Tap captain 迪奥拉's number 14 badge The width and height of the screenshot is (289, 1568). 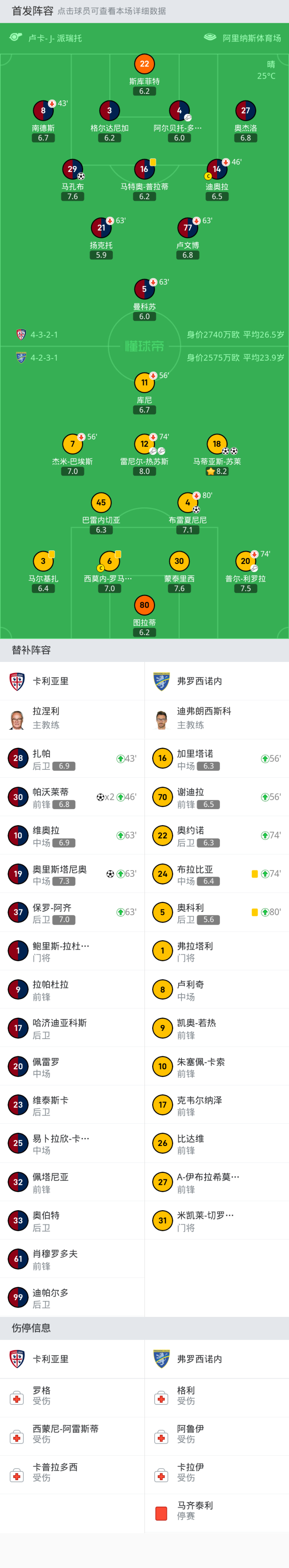point(216,169)
